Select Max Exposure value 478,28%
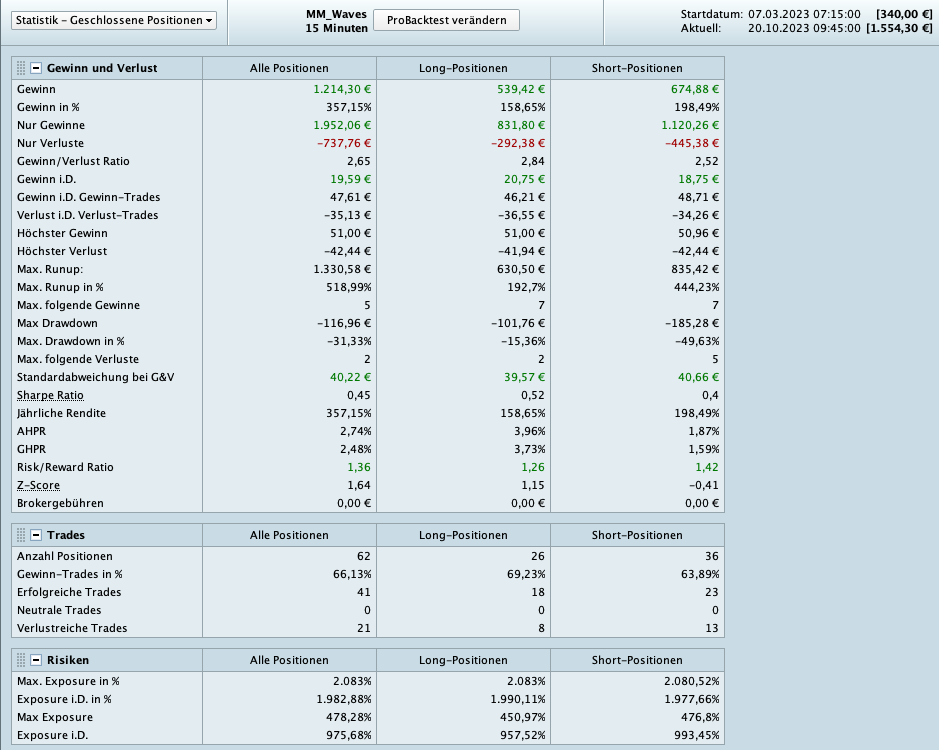 (x=349, y=717)
